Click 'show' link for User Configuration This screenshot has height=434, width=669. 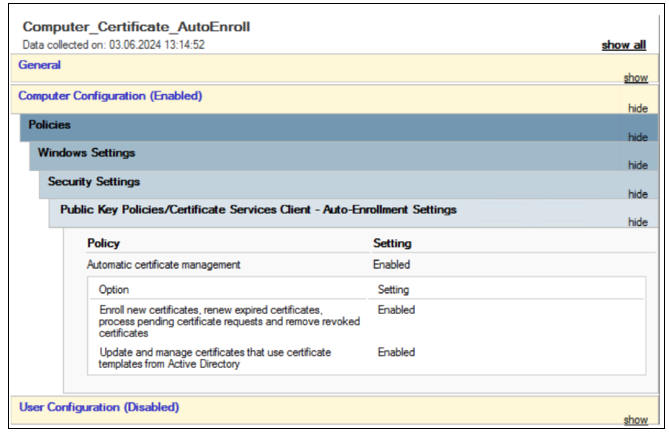[635, 420]
